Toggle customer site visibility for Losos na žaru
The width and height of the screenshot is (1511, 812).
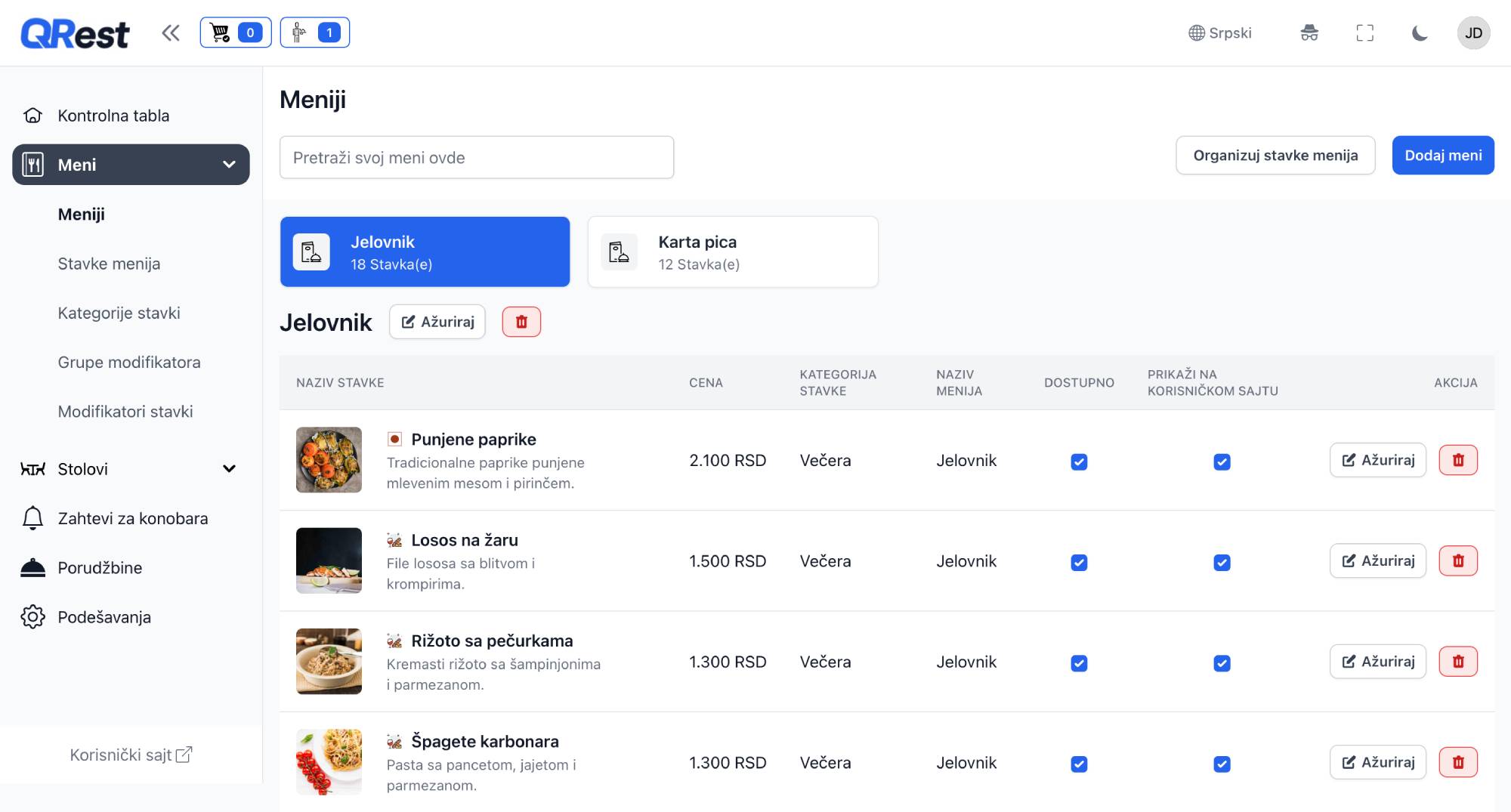coord(1222,563)
